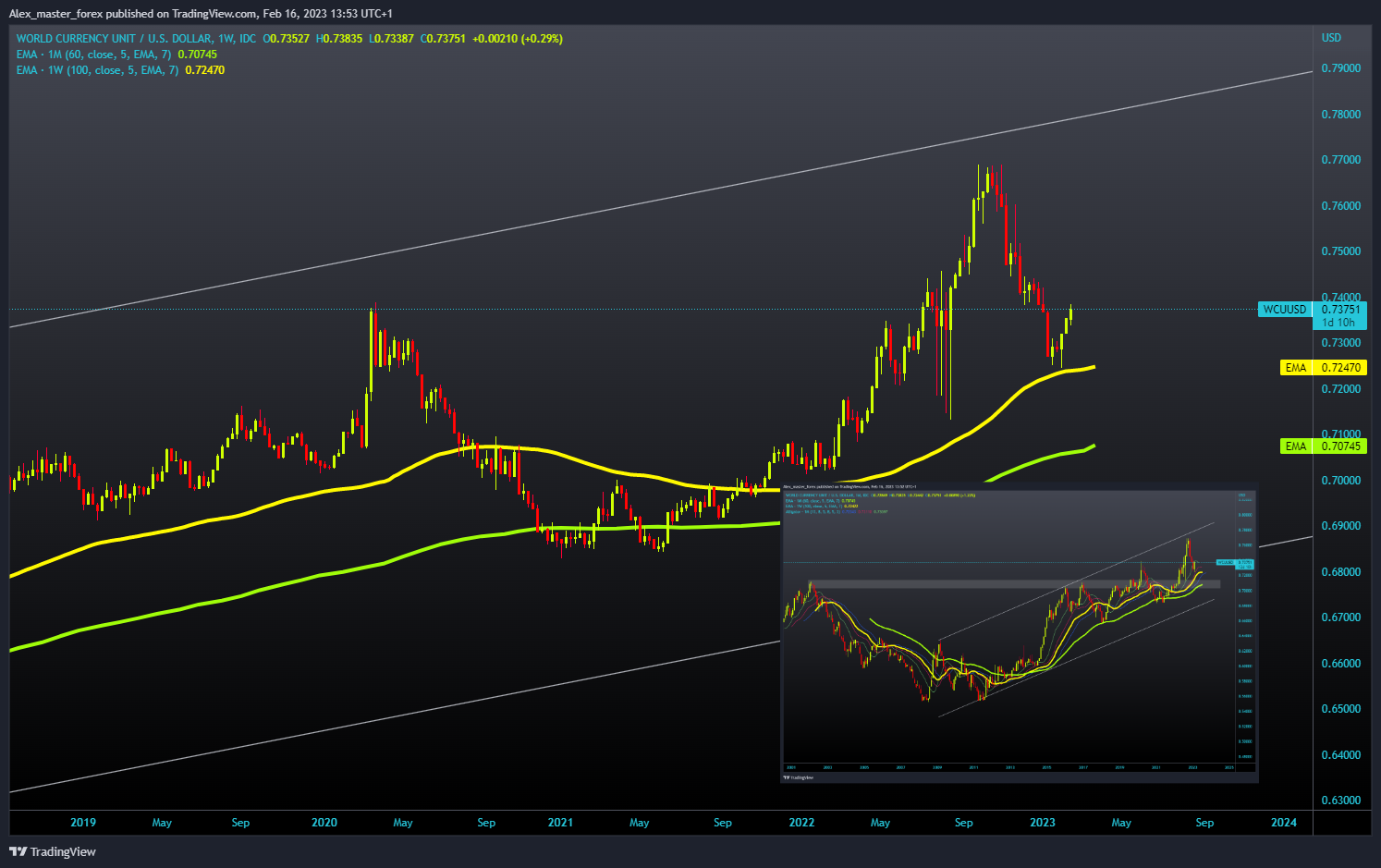Click the 0.67000 price axis label
1381x868 pixels.
pos(1340,617)
